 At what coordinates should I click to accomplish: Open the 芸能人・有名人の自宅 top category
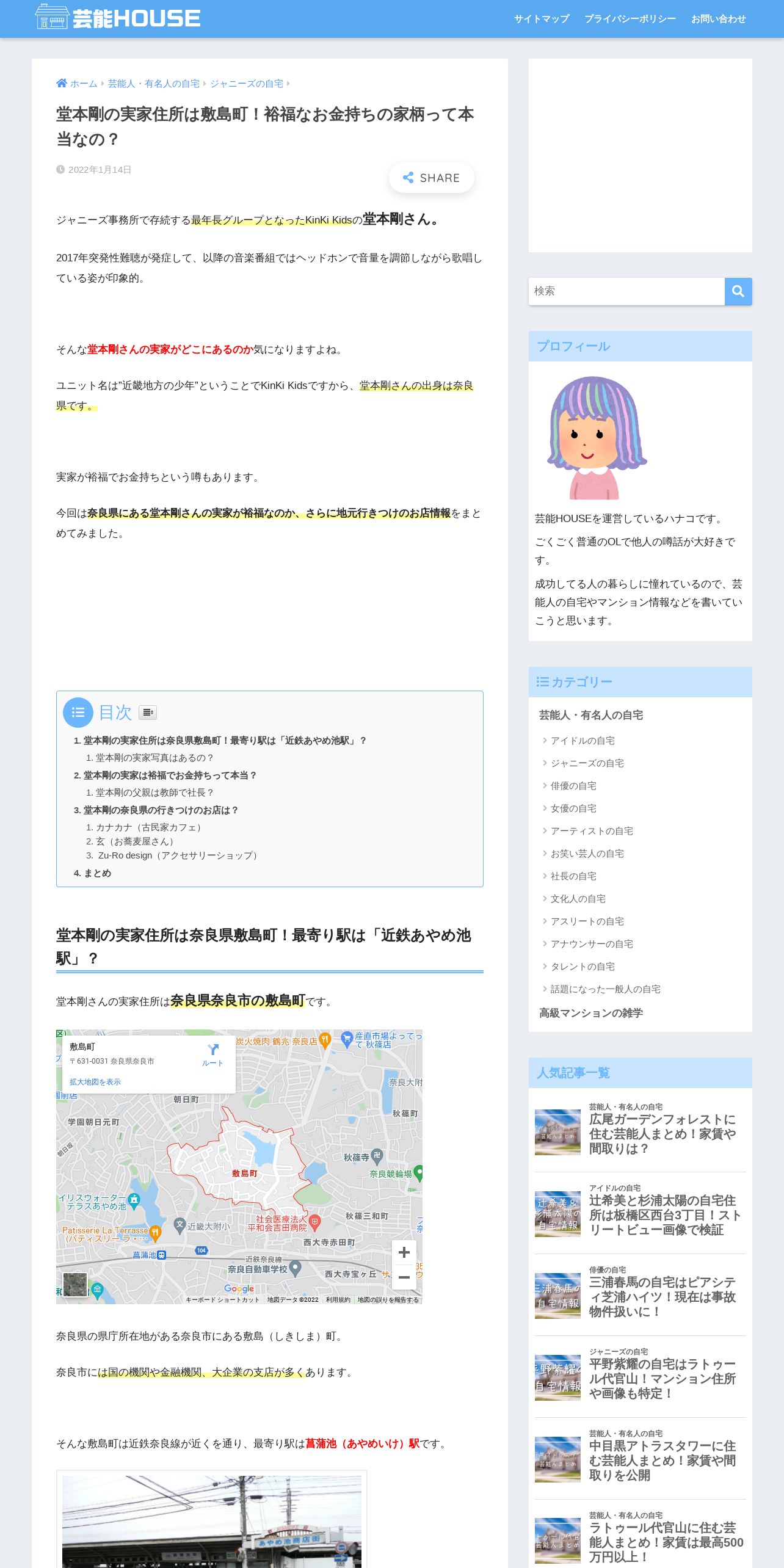tap(591, 715)
